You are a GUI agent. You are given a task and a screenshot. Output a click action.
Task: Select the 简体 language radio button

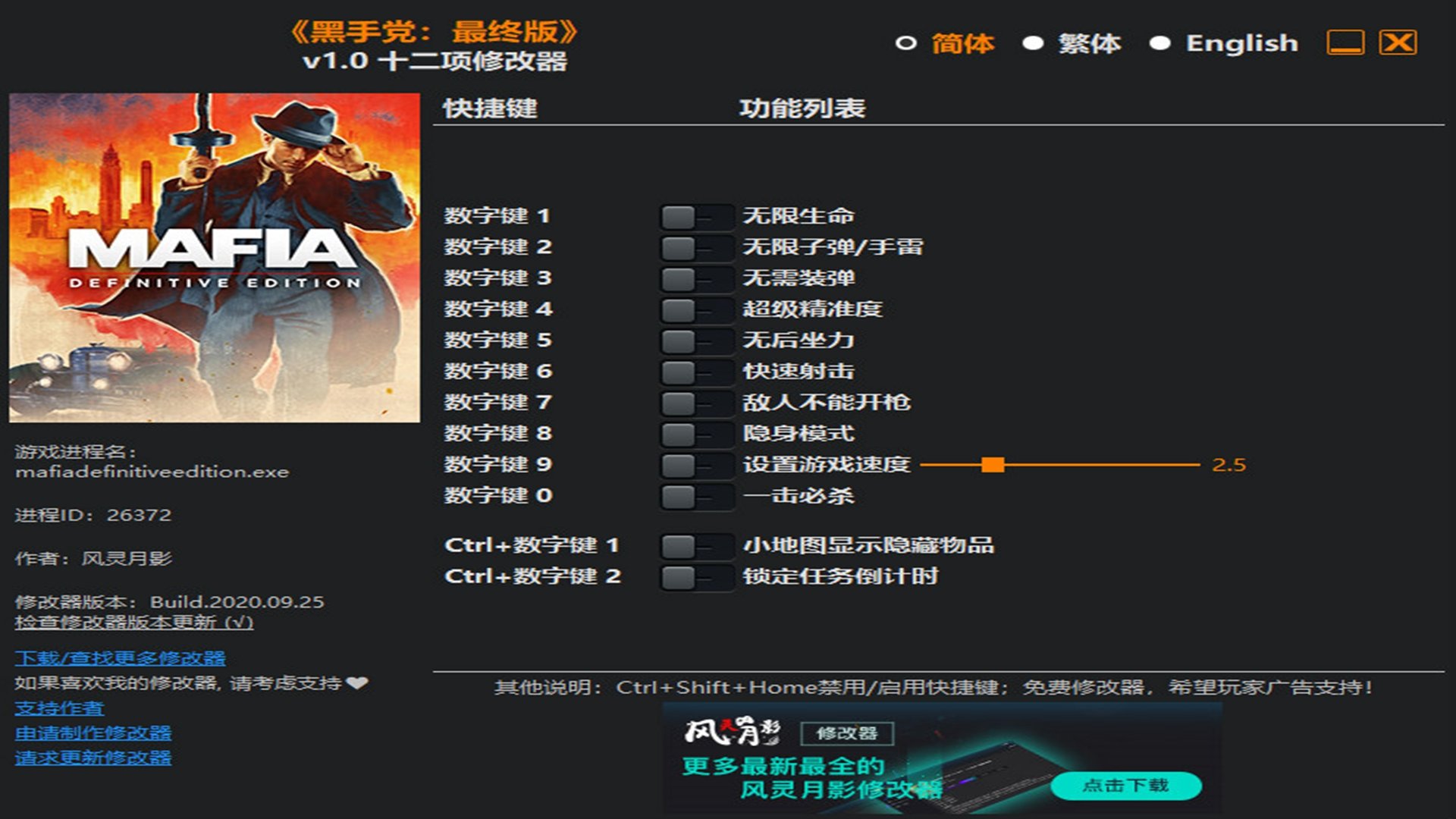point(905,43)
